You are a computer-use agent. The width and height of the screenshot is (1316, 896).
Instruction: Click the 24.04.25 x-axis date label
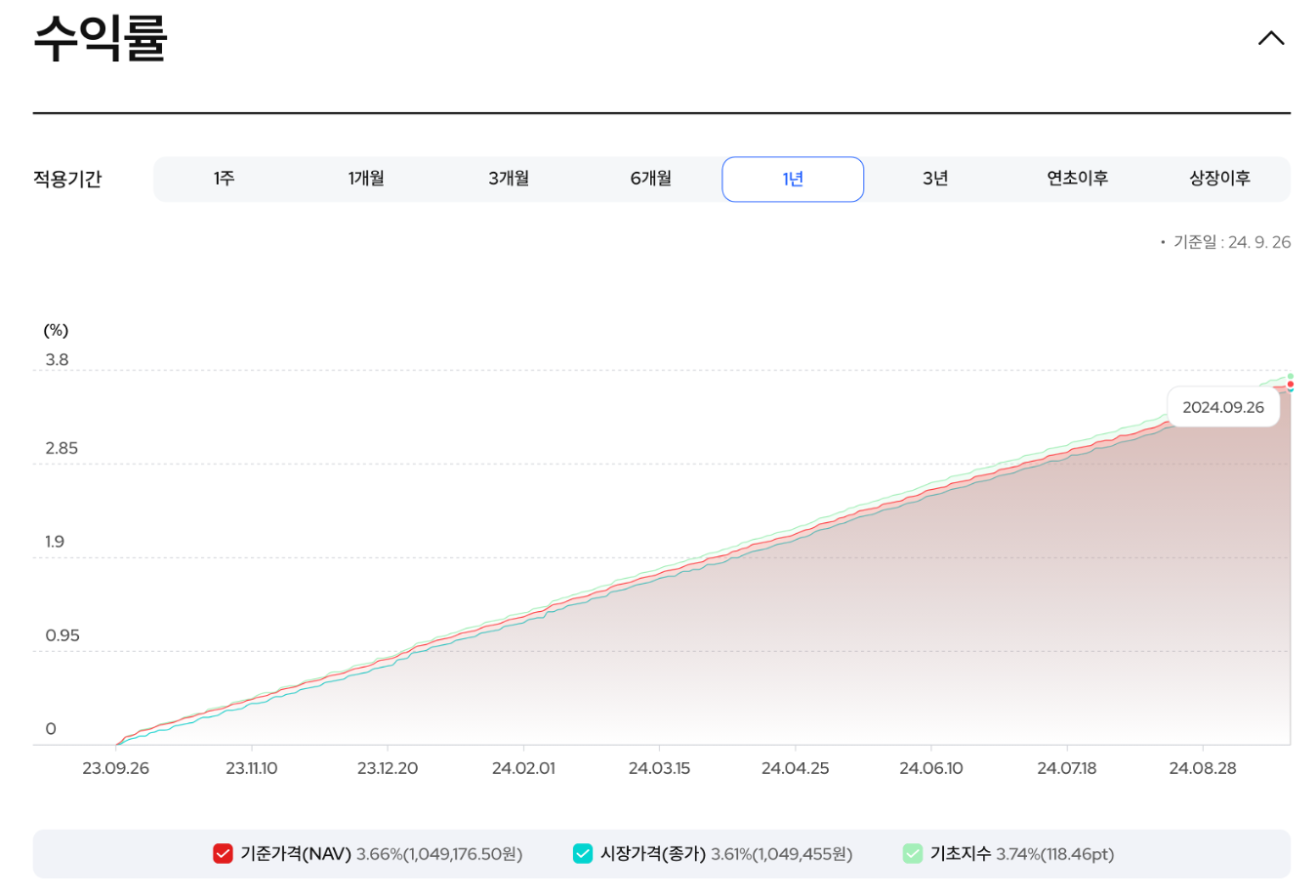coord(795,768)
